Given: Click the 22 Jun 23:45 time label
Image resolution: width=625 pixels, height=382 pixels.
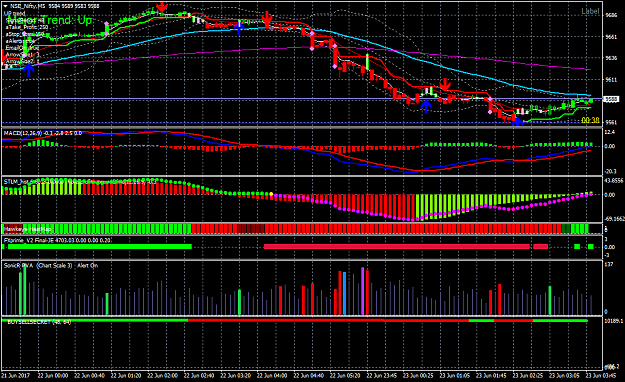Looking at the screenshot, I should pyautogui.click(x=382, y=376).
